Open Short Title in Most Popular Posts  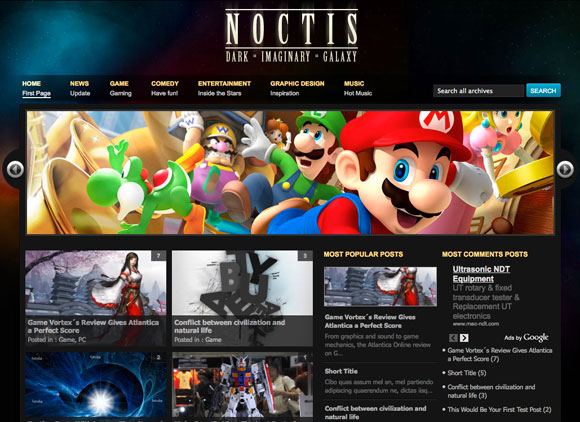341,371
